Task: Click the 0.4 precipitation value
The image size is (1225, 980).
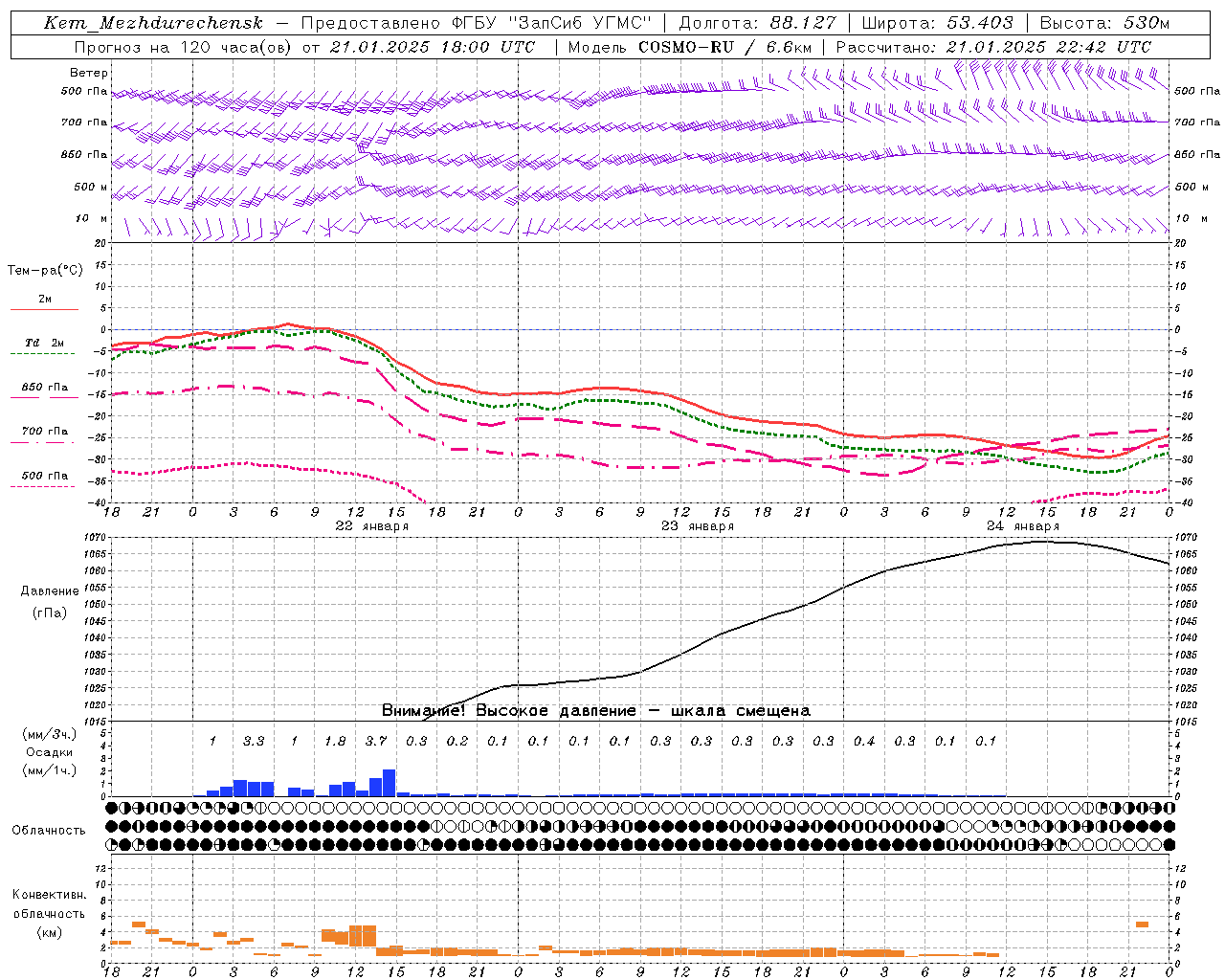Action: (x=864, y=742)
